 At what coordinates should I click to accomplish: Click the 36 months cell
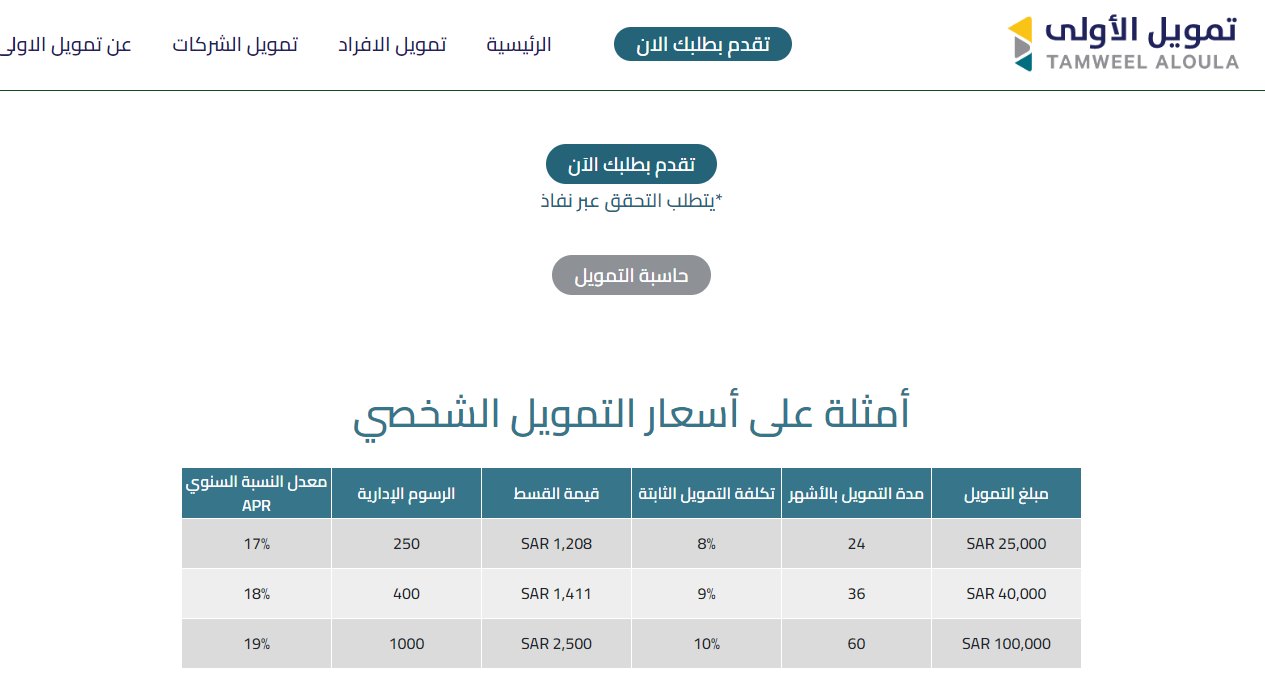click(856, 594)
